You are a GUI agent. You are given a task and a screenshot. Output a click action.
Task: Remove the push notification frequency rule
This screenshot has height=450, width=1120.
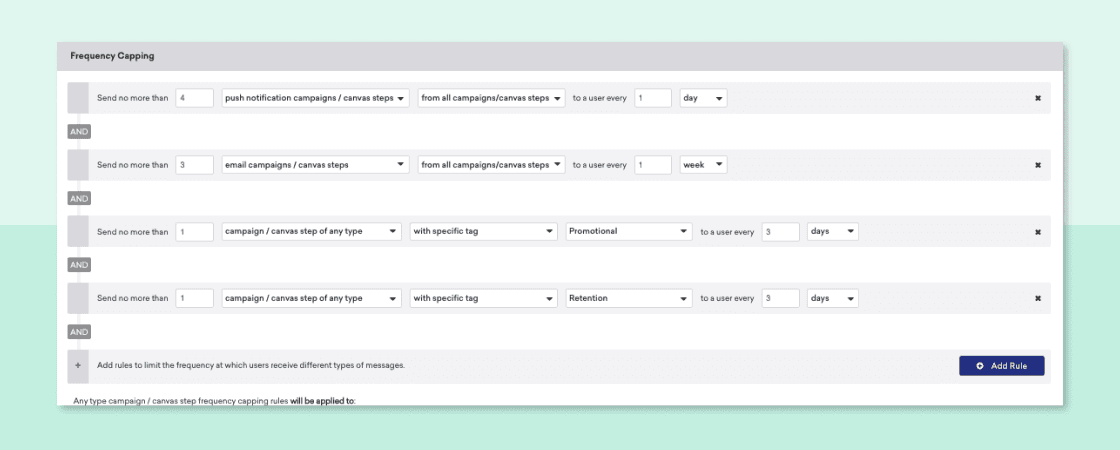click(1037, 98)
